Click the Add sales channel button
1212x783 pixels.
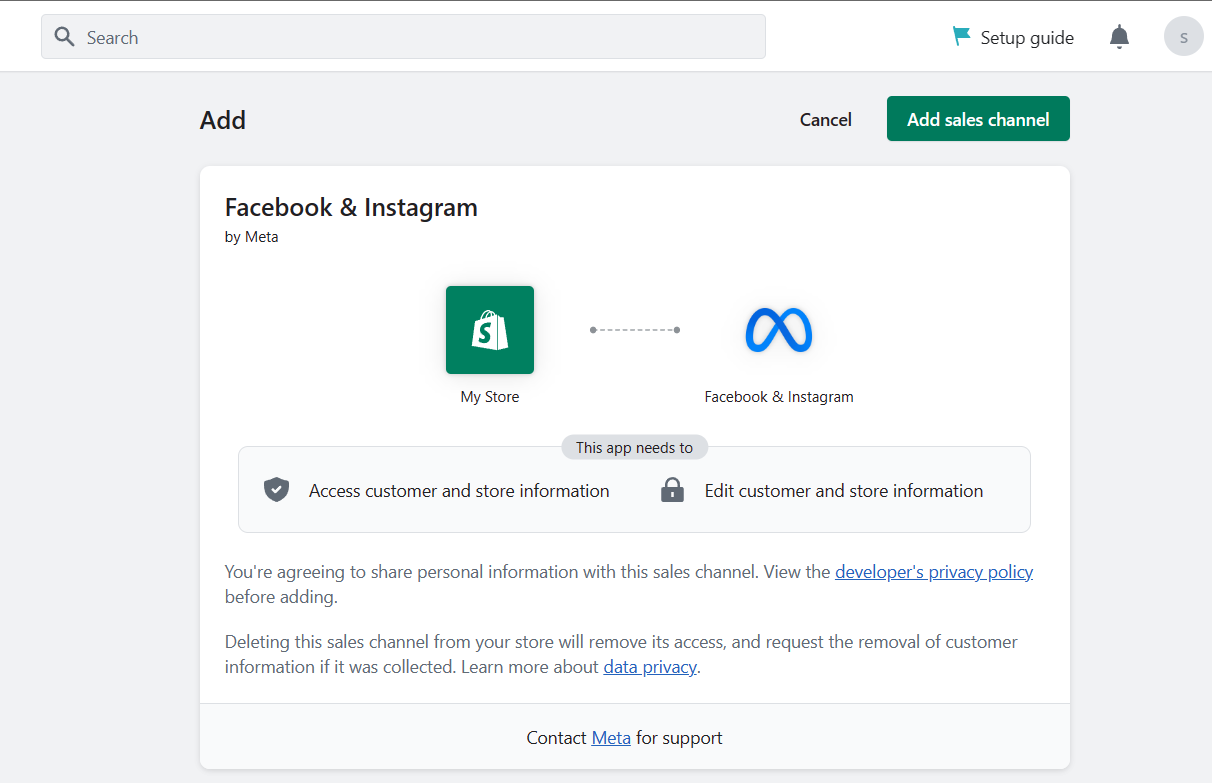pyautogui.click(x=978, y=119)
